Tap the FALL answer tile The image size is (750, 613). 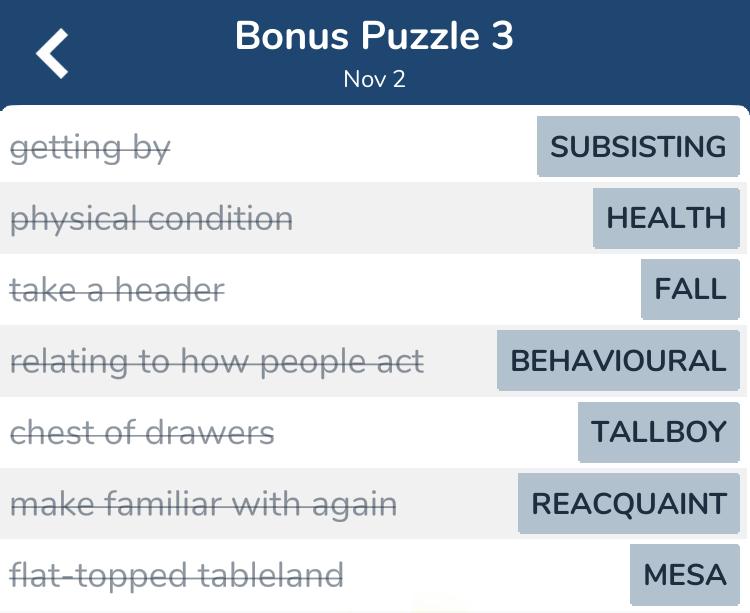[690, 289]
